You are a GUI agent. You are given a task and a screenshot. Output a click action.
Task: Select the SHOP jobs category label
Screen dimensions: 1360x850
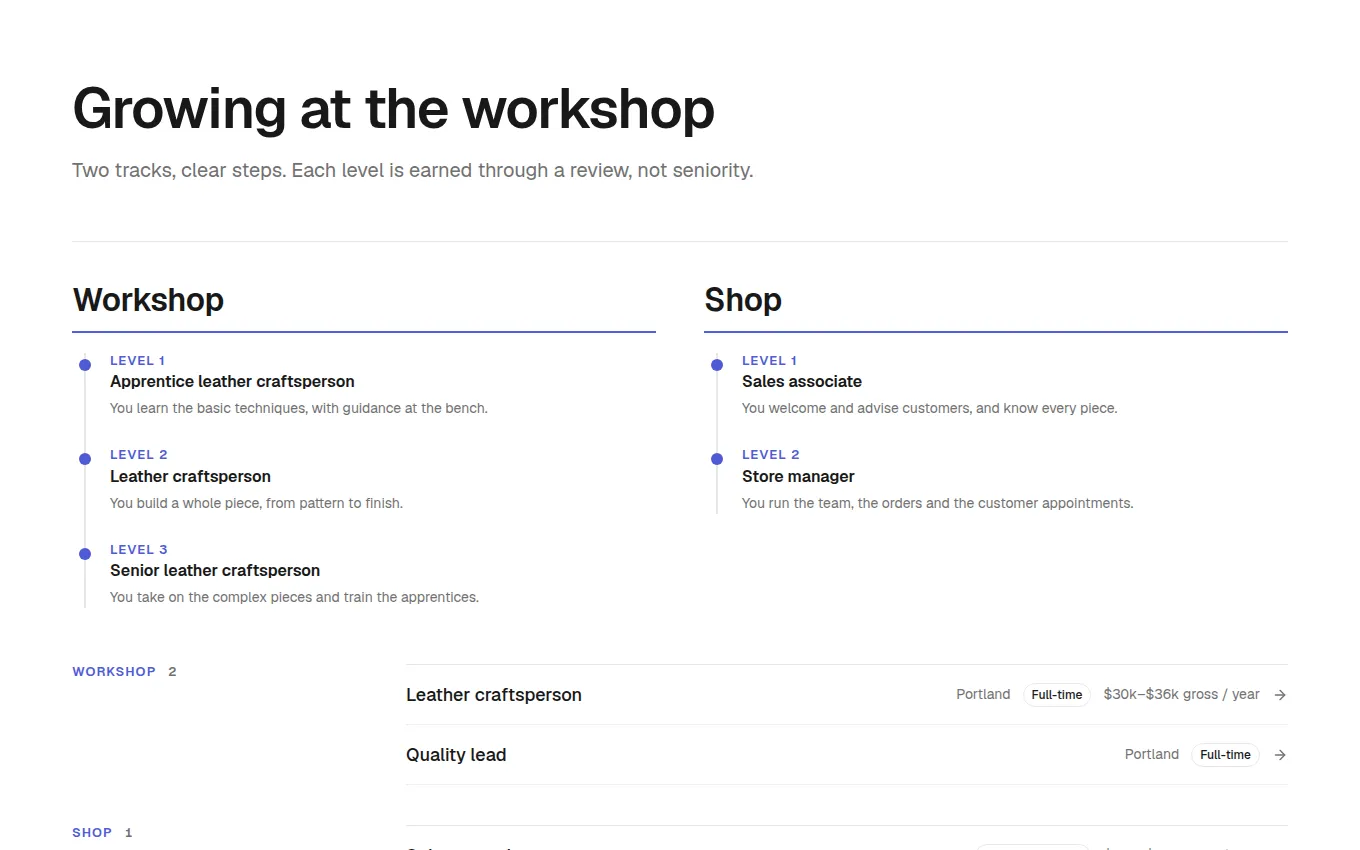(92, 833)
